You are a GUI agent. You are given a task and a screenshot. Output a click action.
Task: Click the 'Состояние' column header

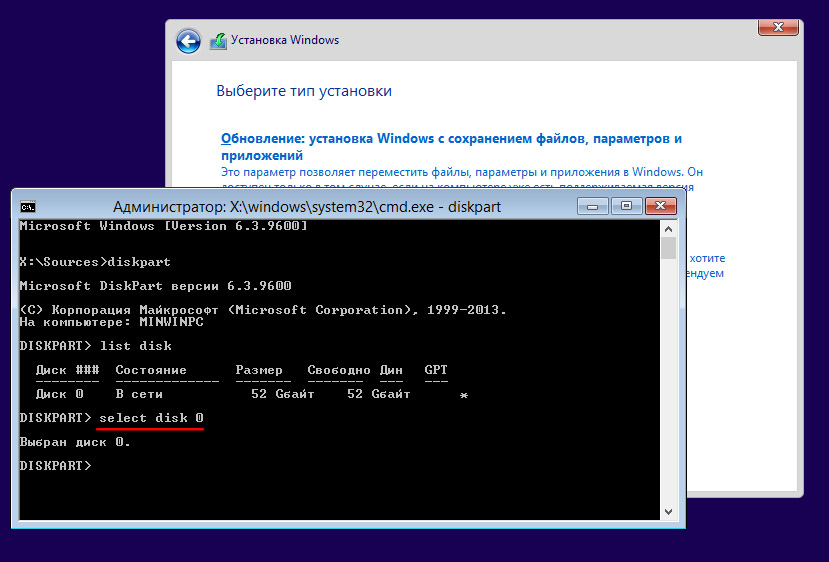click(151, 370)
